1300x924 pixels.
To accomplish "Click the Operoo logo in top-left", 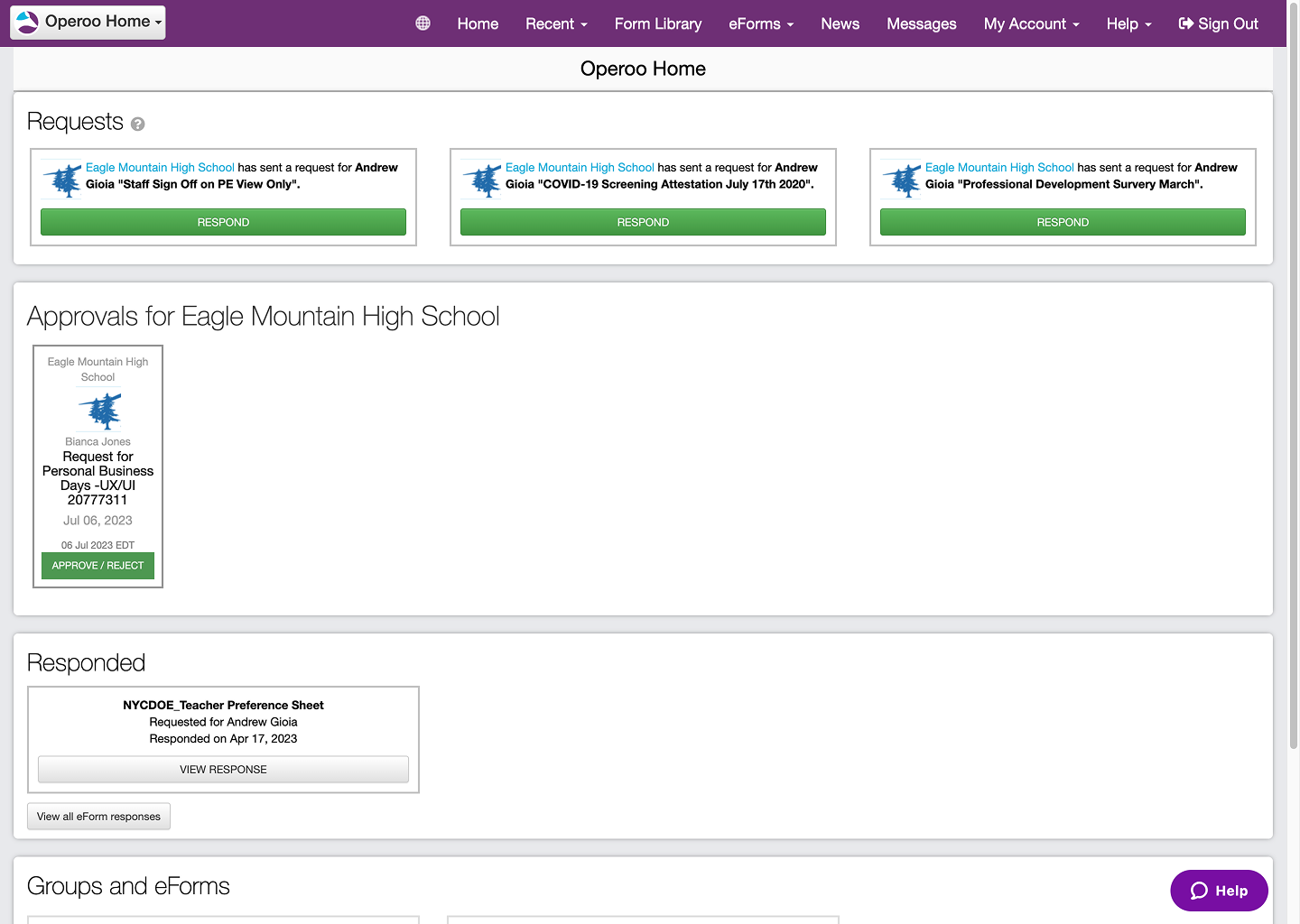I will (x=28, y=22).
